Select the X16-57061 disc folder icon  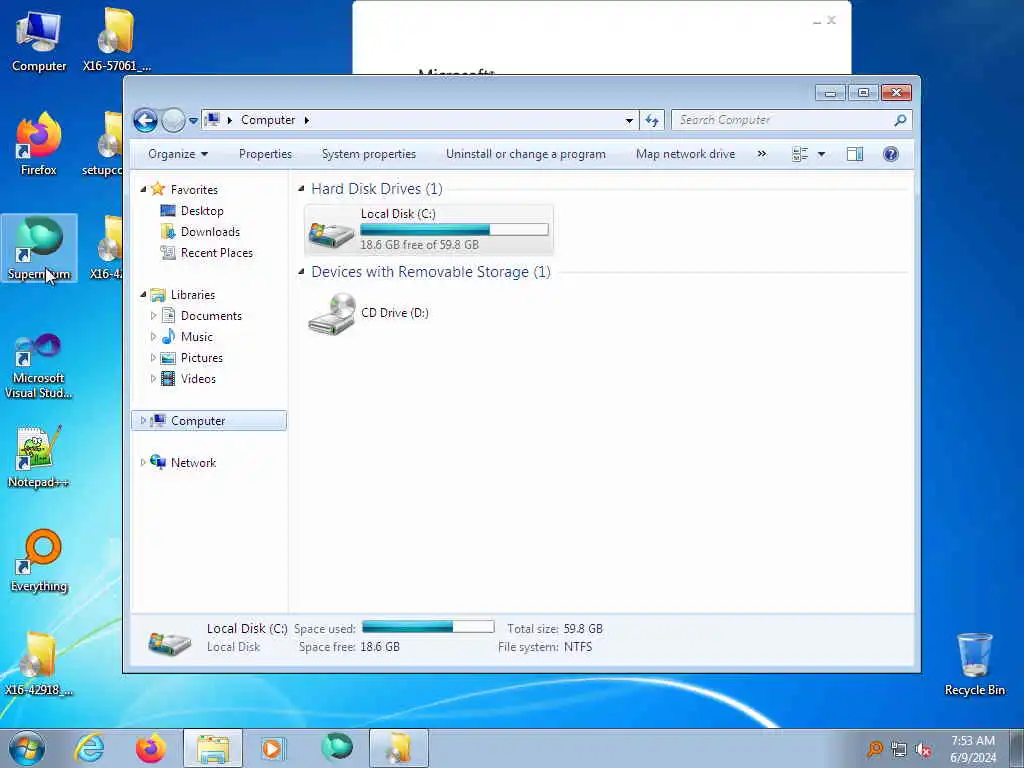(116, 40)
